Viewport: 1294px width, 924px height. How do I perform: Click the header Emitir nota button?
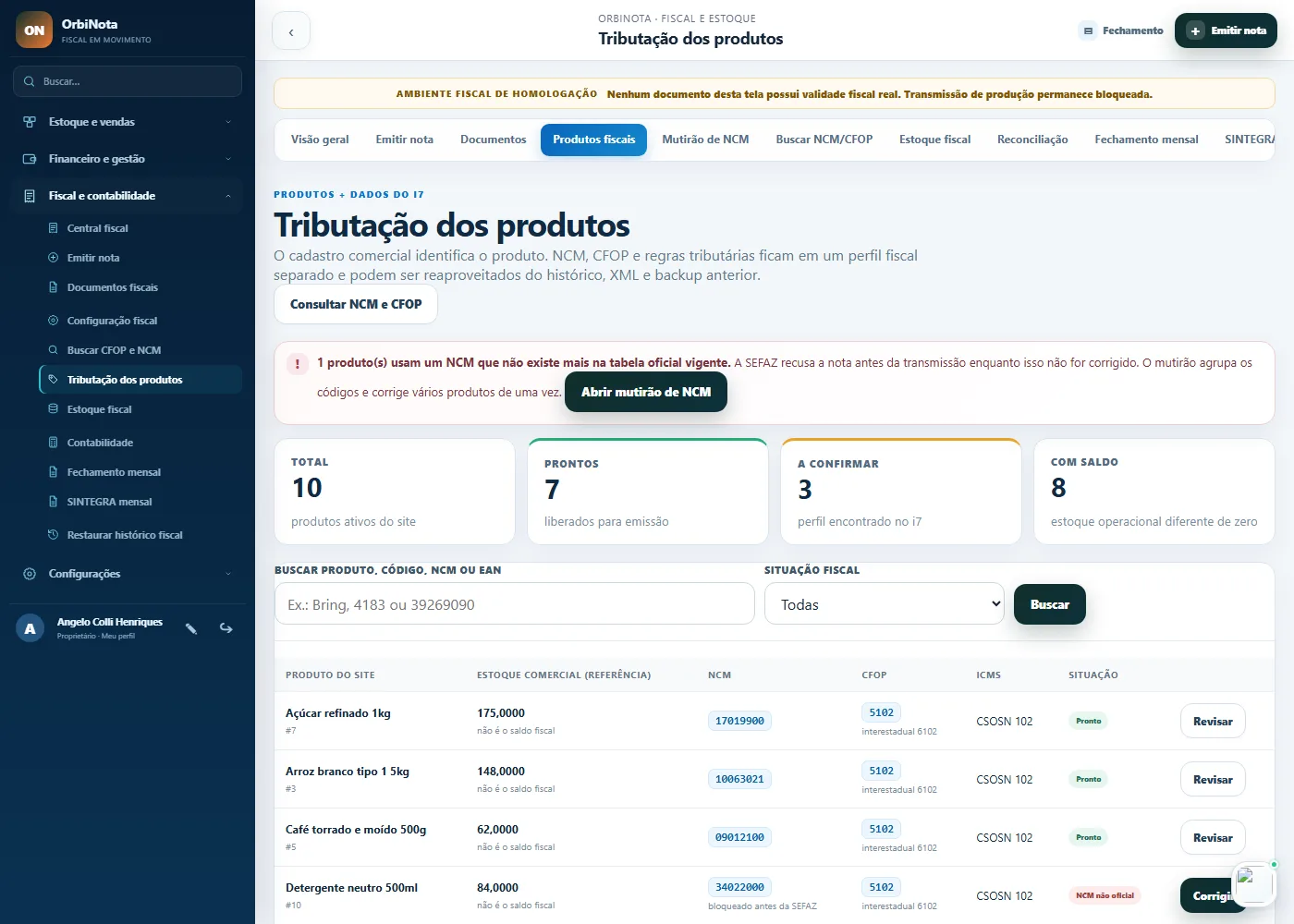[x=1226, y=30]
